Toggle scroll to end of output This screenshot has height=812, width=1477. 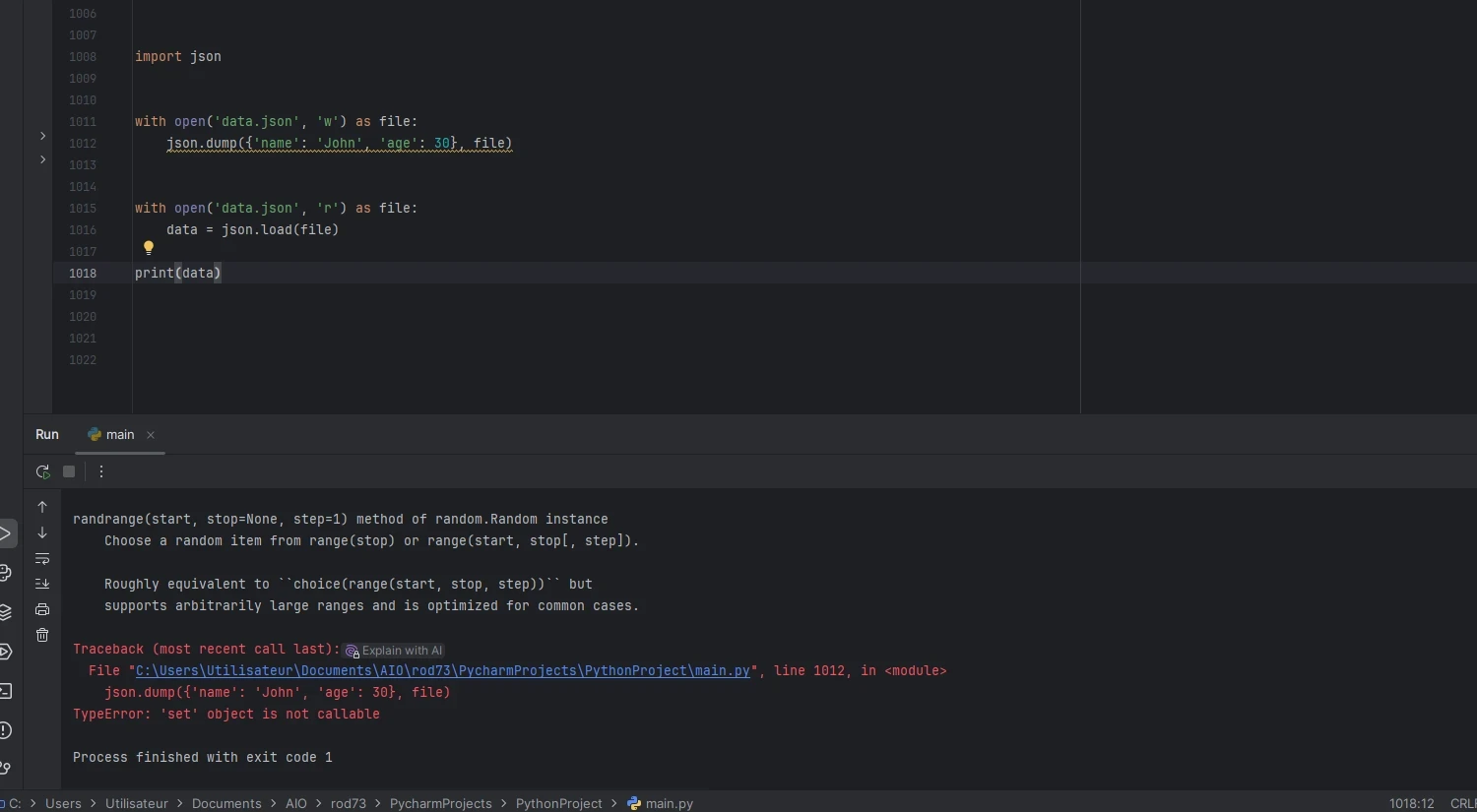coord(42,585)
